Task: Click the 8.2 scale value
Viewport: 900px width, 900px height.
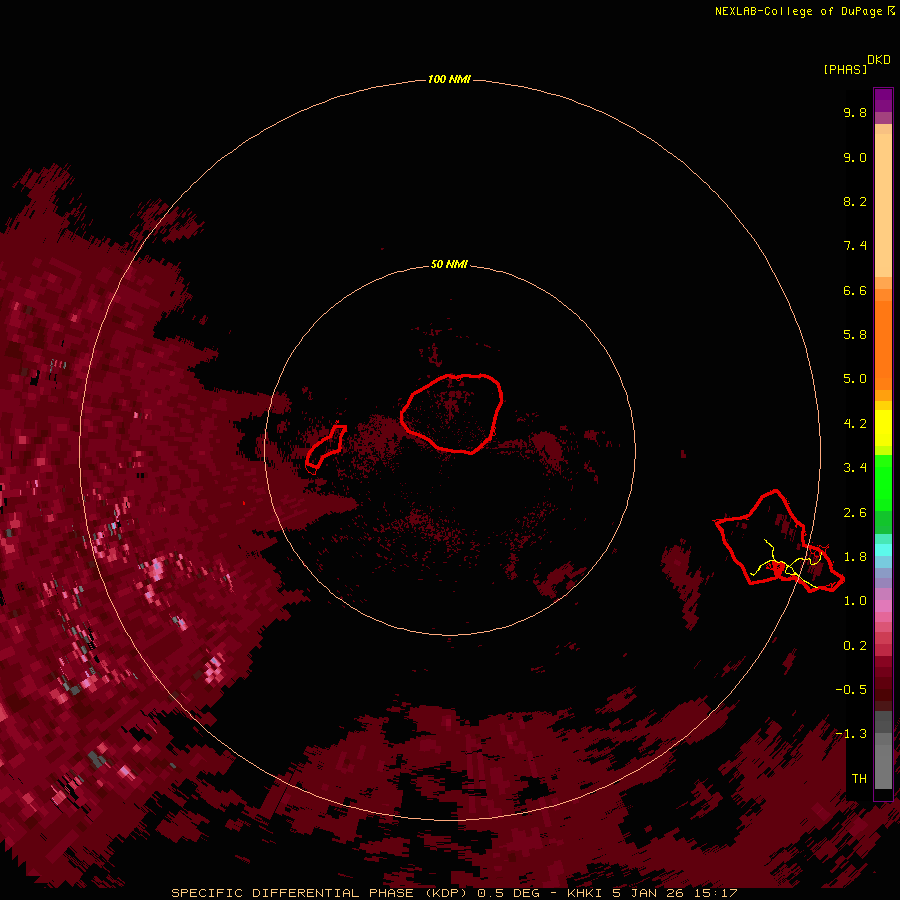Action: 855,201
